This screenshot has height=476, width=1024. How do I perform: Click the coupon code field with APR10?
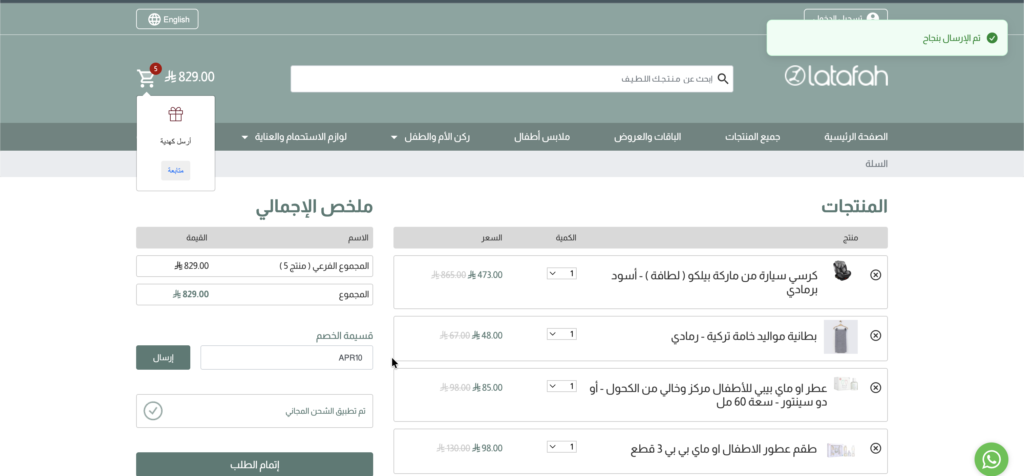287,358
